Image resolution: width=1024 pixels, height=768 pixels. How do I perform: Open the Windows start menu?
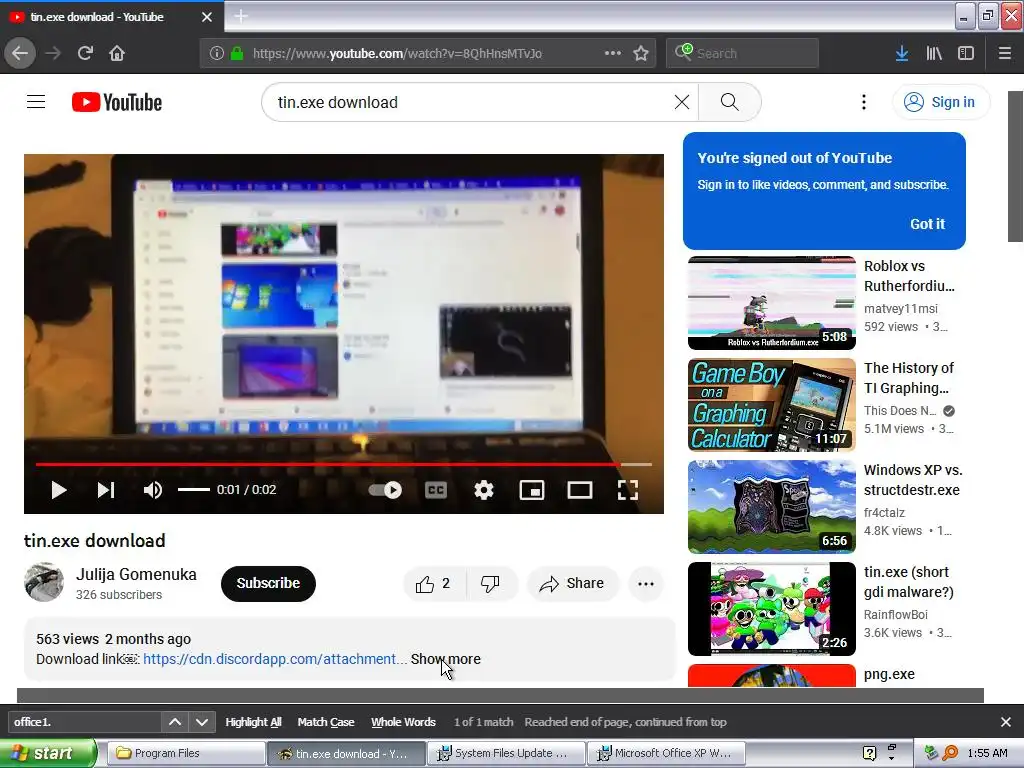(x=48, y=754)
